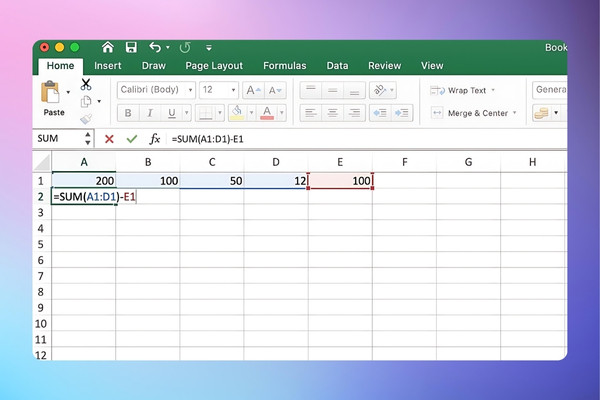Click the Select All corner triangle
This screenshot has width=600, height=400.
(x=42, y=162)
